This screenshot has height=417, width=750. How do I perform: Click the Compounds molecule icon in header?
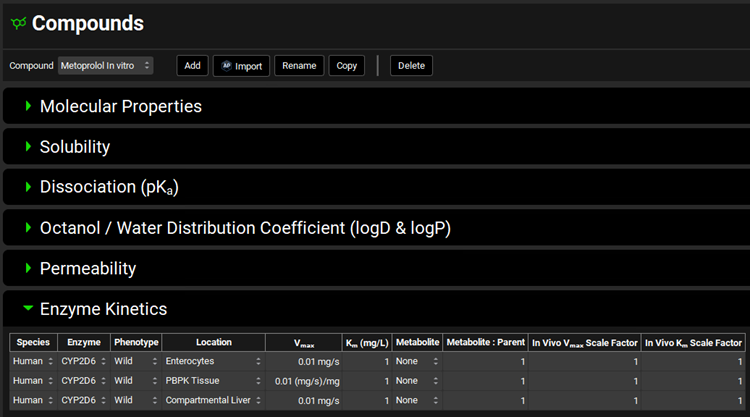coord(17,23)
